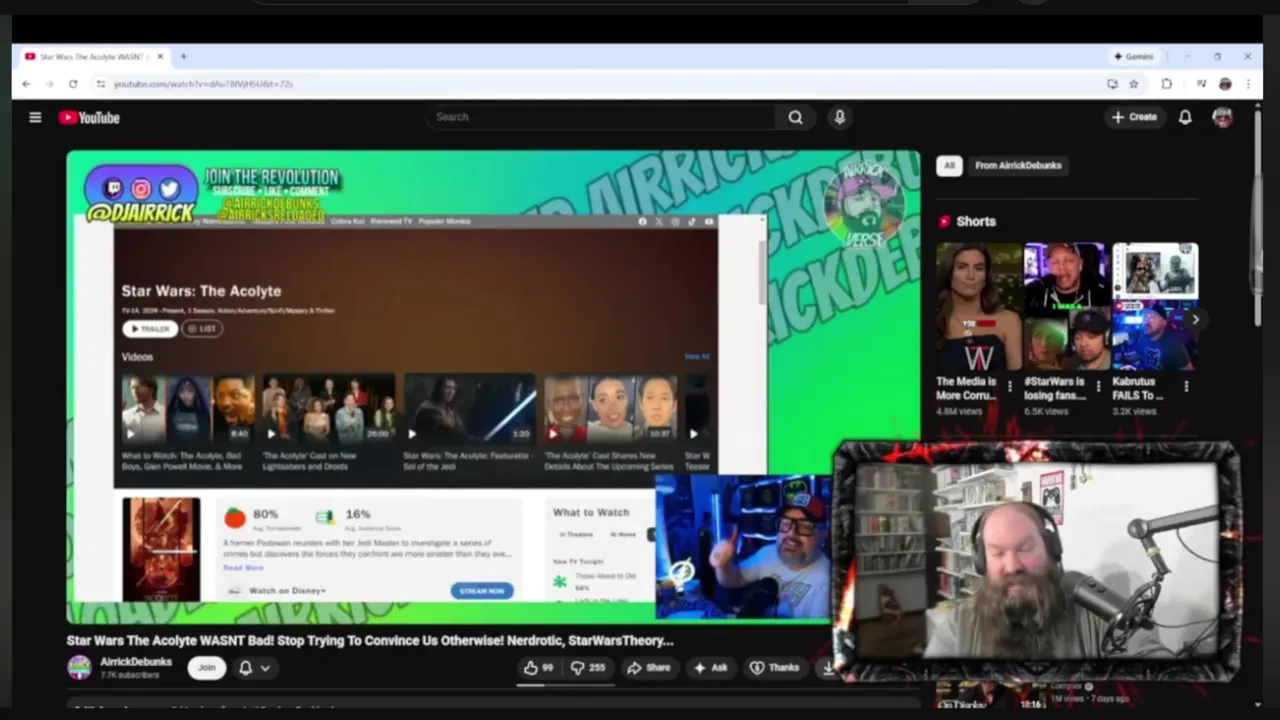The width and height of the screenshot is (1280, 720).
Task: Go back in the browser
Action: 26,84
